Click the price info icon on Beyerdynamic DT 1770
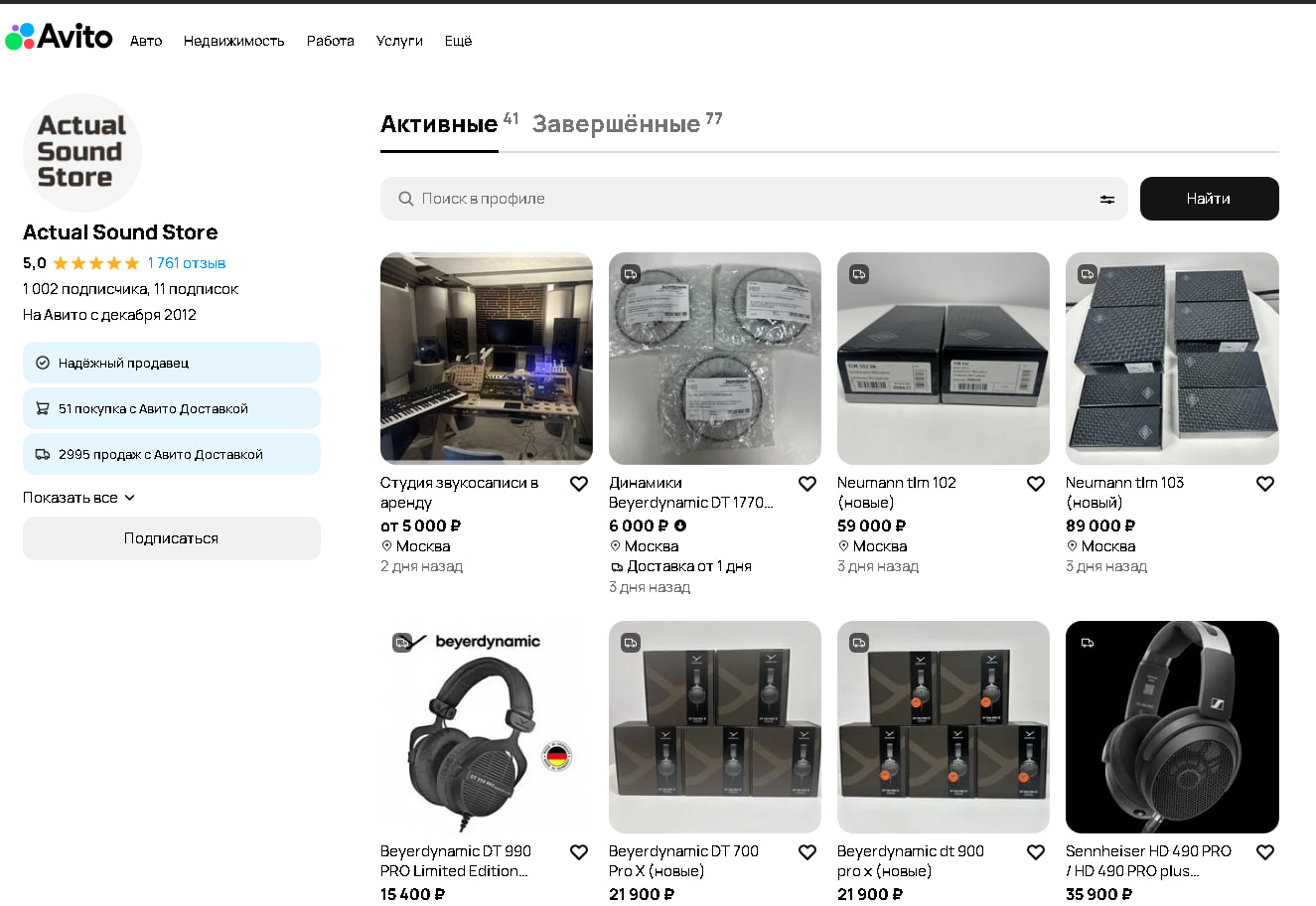 tap(680, 526)
